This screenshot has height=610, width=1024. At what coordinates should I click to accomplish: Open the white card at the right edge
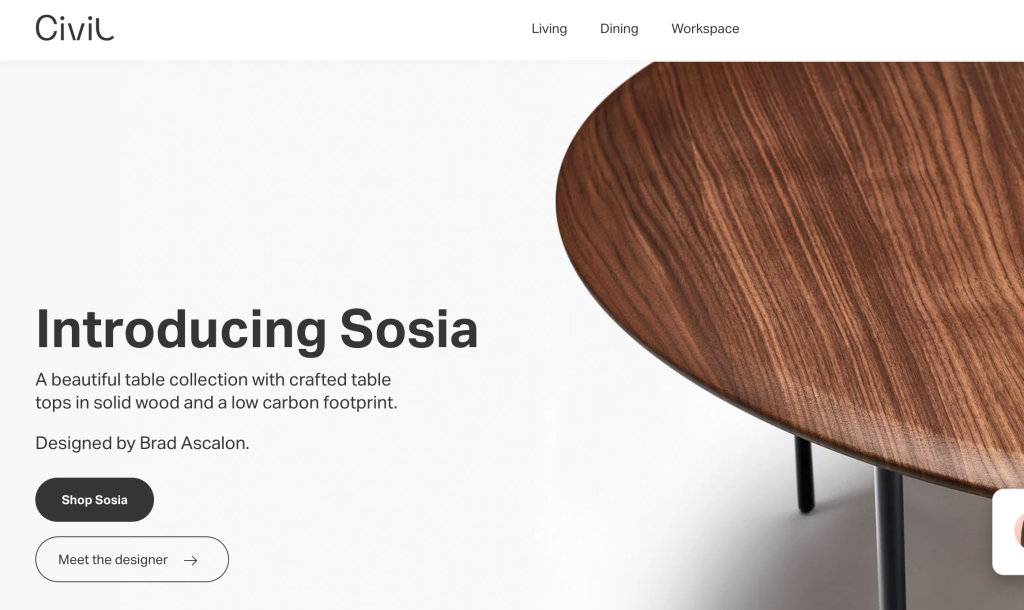click(x=1008, y=532)
